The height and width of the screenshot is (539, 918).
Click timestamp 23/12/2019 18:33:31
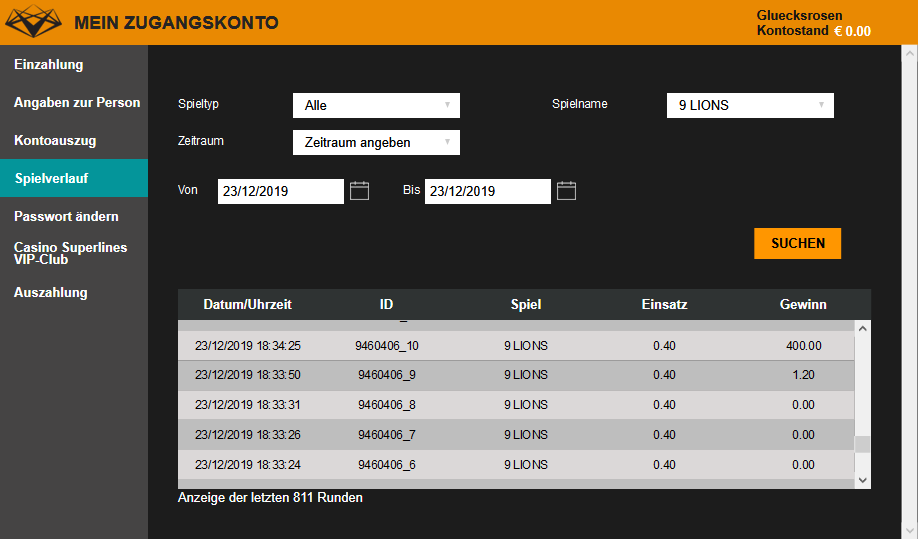click(248, 405)
